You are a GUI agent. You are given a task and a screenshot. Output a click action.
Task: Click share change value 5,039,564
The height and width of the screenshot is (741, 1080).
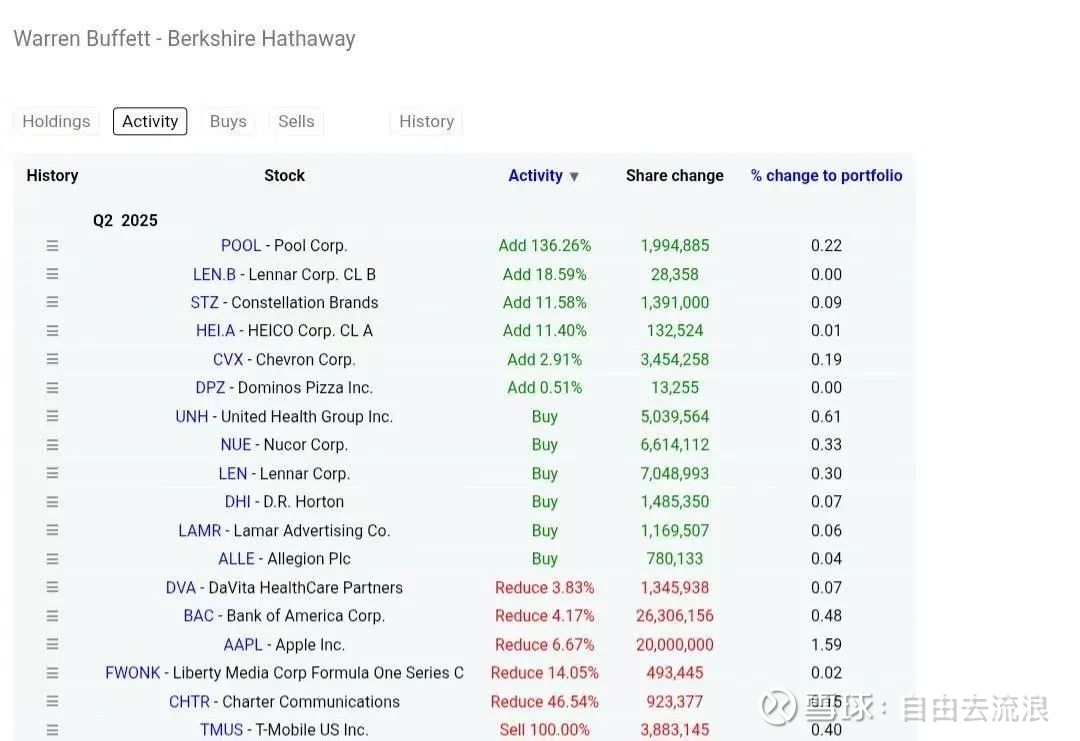pos(675,417)
